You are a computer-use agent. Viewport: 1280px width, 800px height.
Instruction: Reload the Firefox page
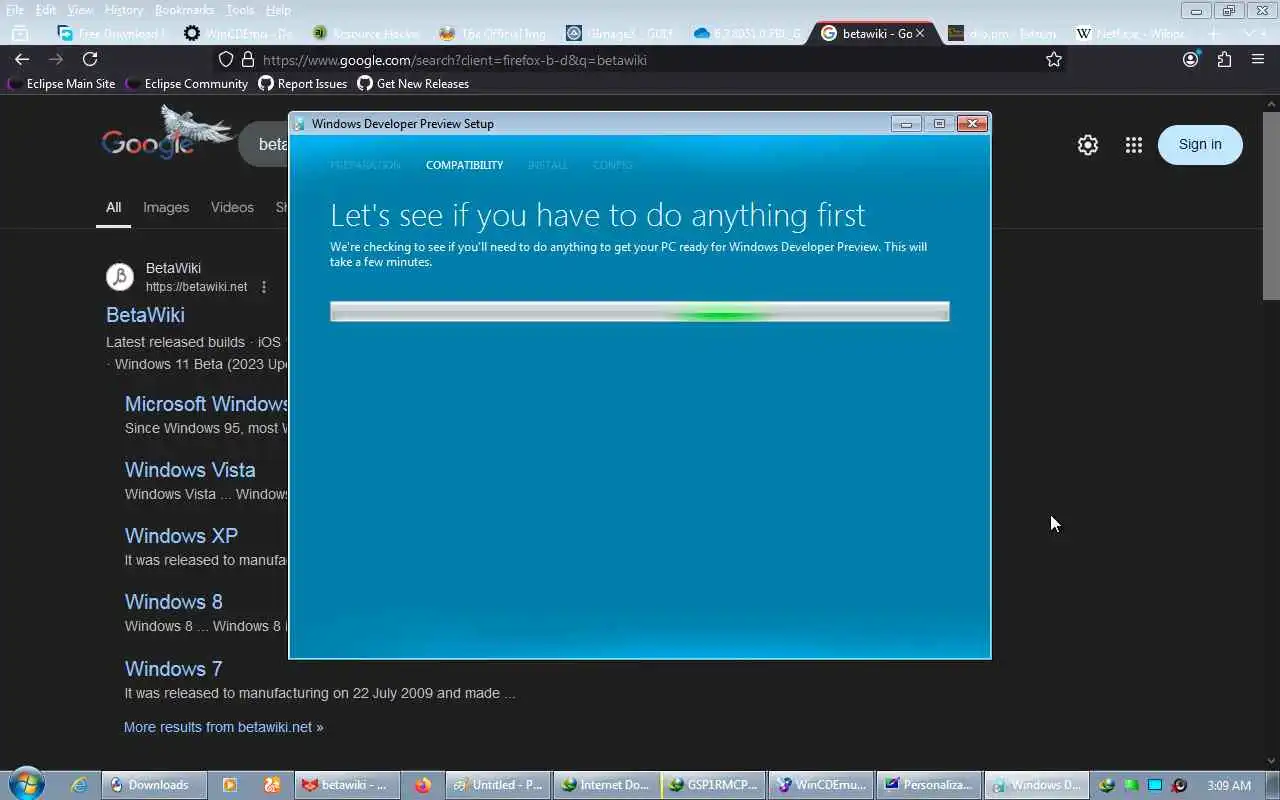90,60
